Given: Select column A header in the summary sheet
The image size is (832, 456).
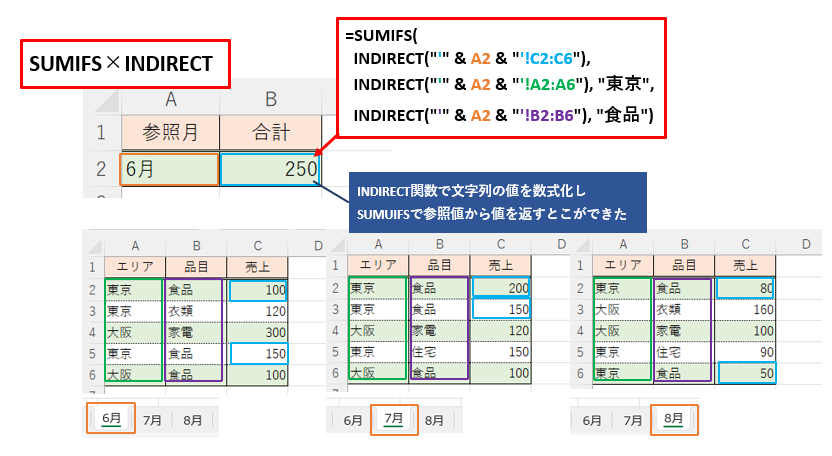Looking at the screenshot, I should [x=170, y=99].
